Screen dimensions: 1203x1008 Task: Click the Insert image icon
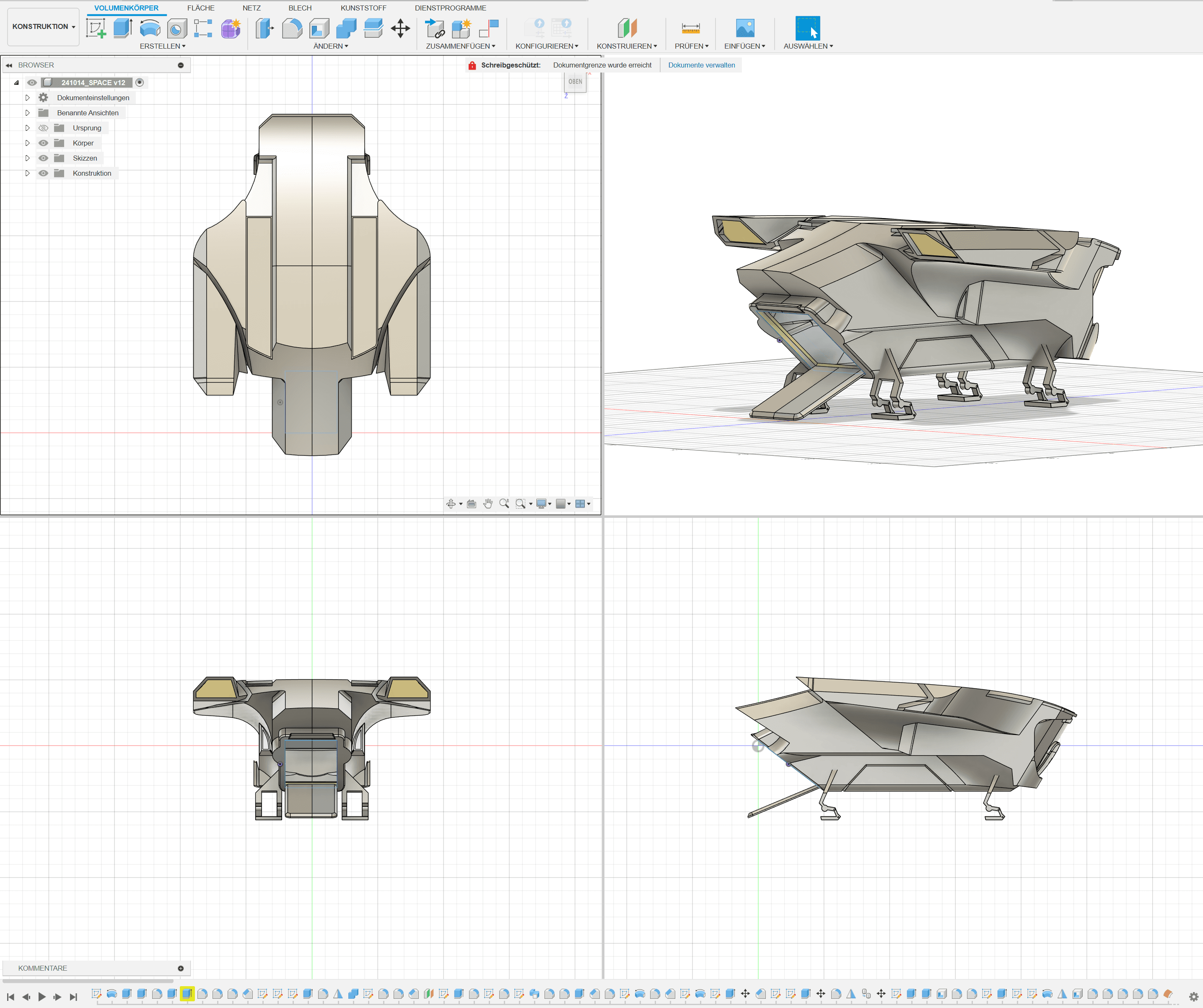[x=744, y=28]
